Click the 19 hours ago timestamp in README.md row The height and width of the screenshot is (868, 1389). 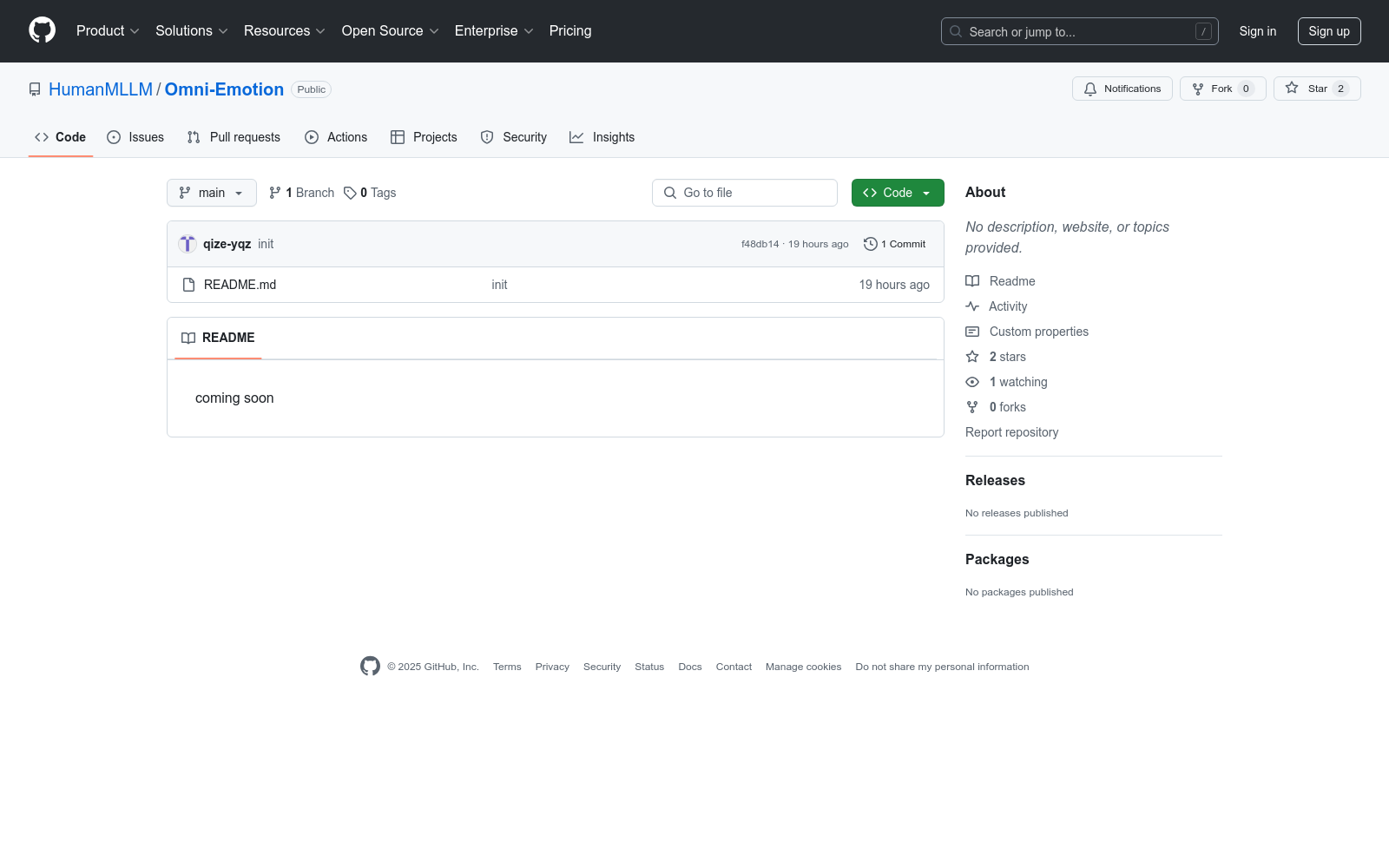pyautogui.click(x=894, y=285)
